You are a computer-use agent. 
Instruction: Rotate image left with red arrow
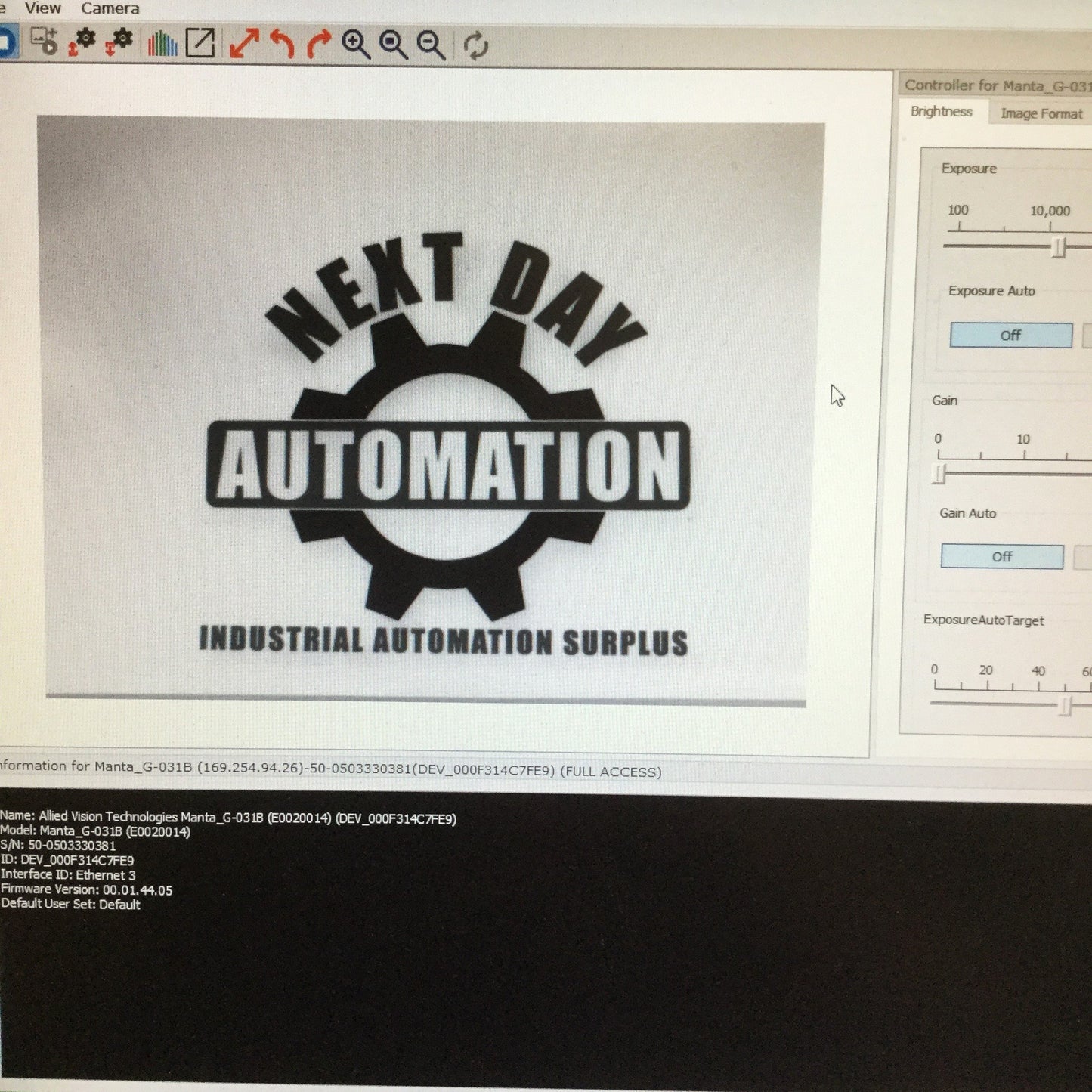tap(282, 44)
